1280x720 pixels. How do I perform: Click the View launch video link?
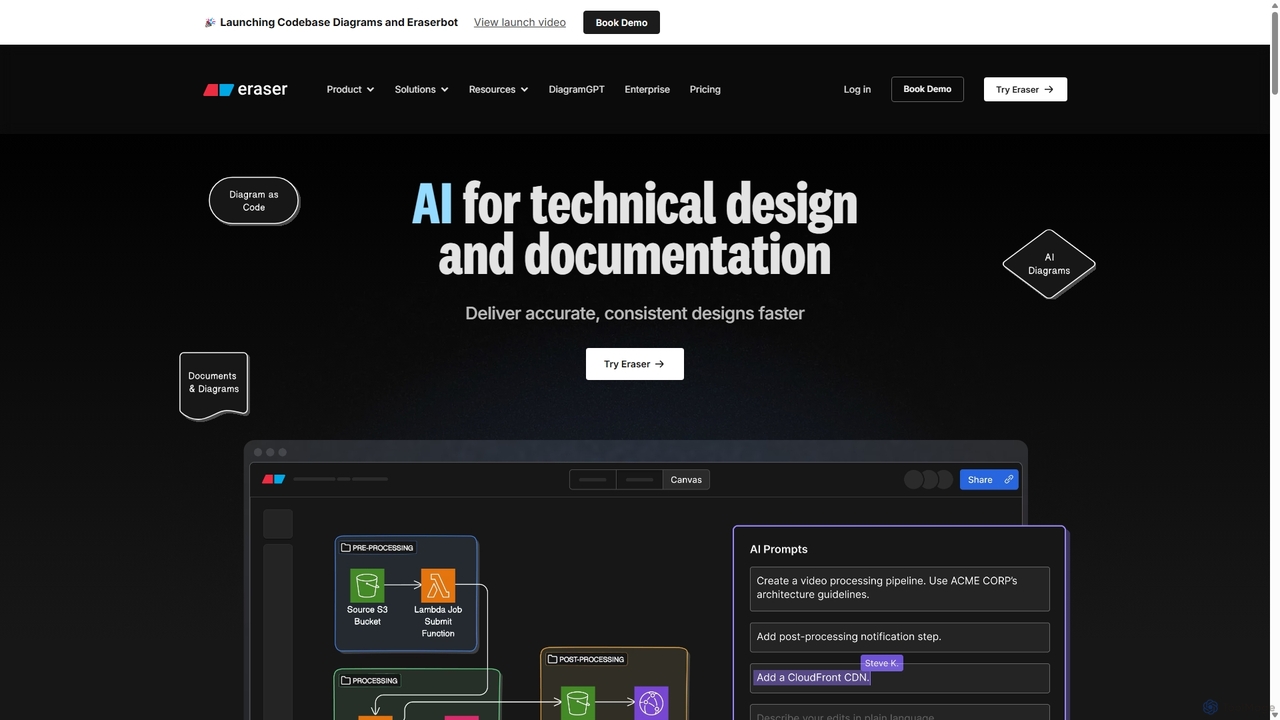pyautogui.click(x=520, y=22)
